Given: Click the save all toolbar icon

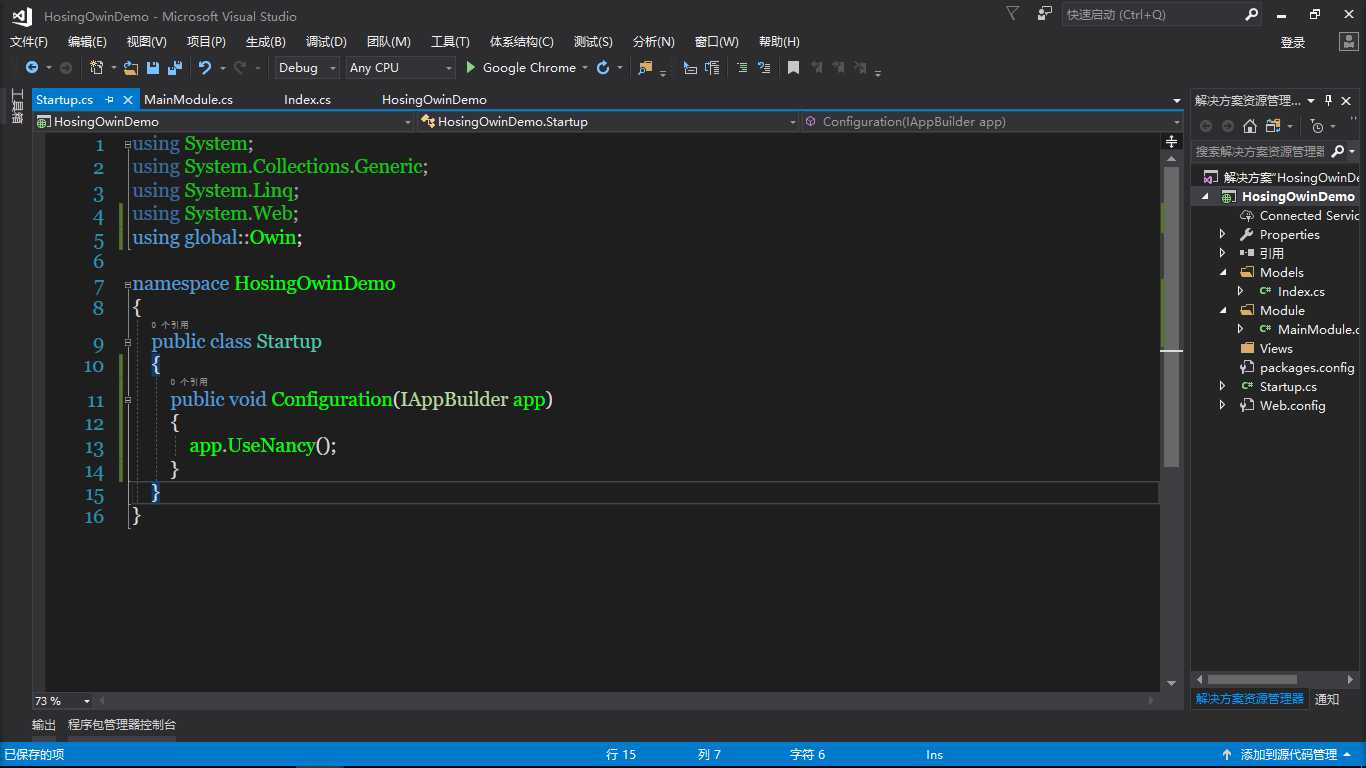Looking at the screenshot, I should pyautogui.click(x=175, y=67).
